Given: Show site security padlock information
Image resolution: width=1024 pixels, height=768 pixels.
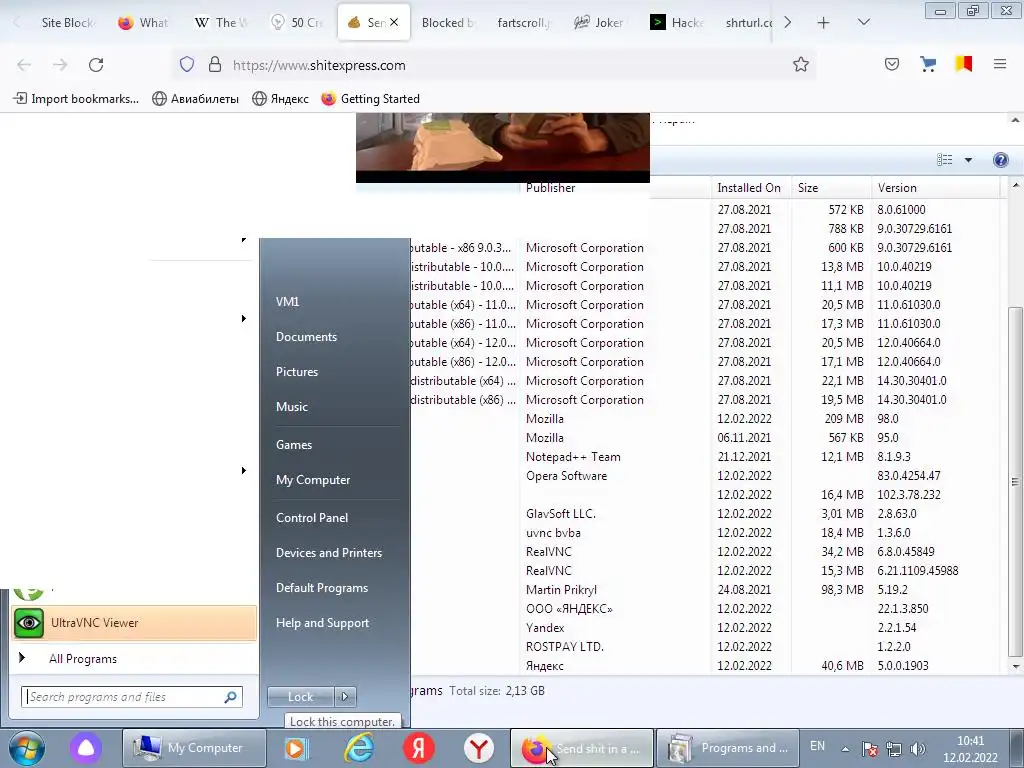Looking at the screenshot, I should tap(214, 65).
